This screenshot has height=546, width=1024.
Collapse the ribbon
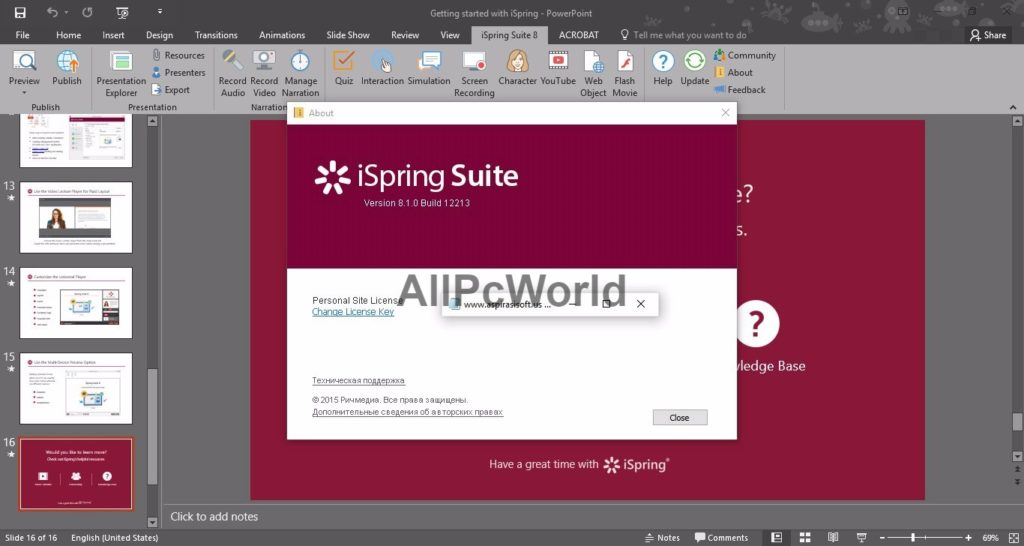(1014, 107)
